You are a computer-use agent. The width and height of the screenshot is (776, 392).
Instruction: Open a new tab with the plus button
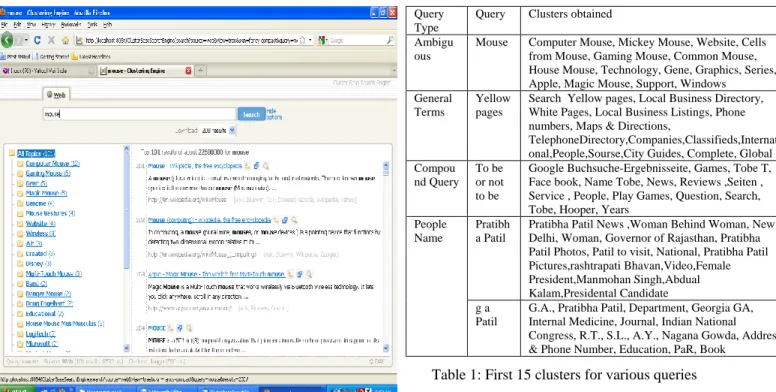(201, 71)
